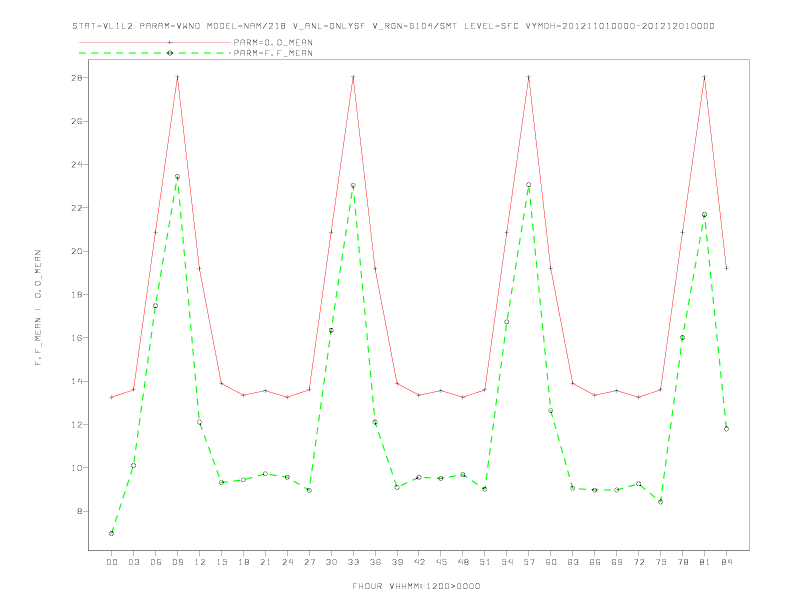Click the x-axis tick label 06
The image size is (792, 612).
pyautogui.click(x=156, y=562)
